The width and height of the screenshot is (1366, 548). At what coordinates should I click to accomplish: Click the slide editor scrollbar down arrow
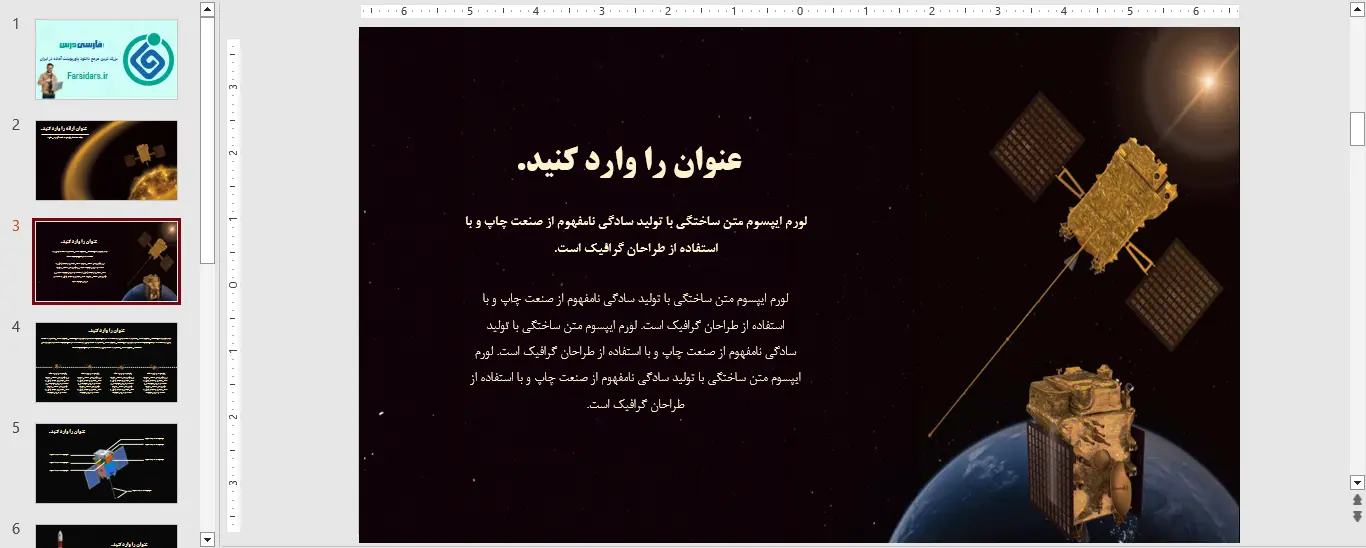tap(1357, 482)
